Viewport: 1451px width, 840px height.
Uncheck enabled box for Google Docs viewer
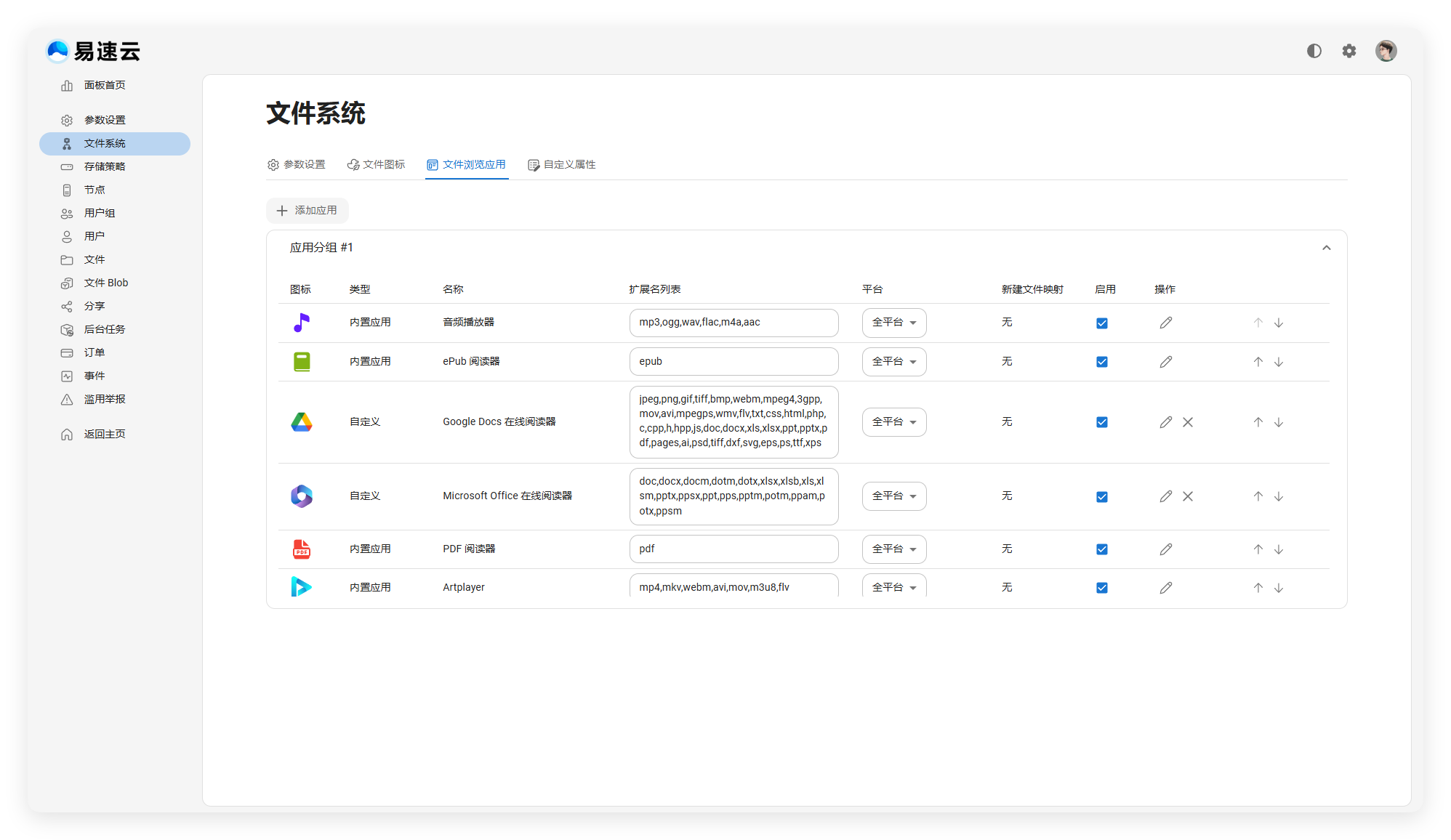tap(1102, 422)
